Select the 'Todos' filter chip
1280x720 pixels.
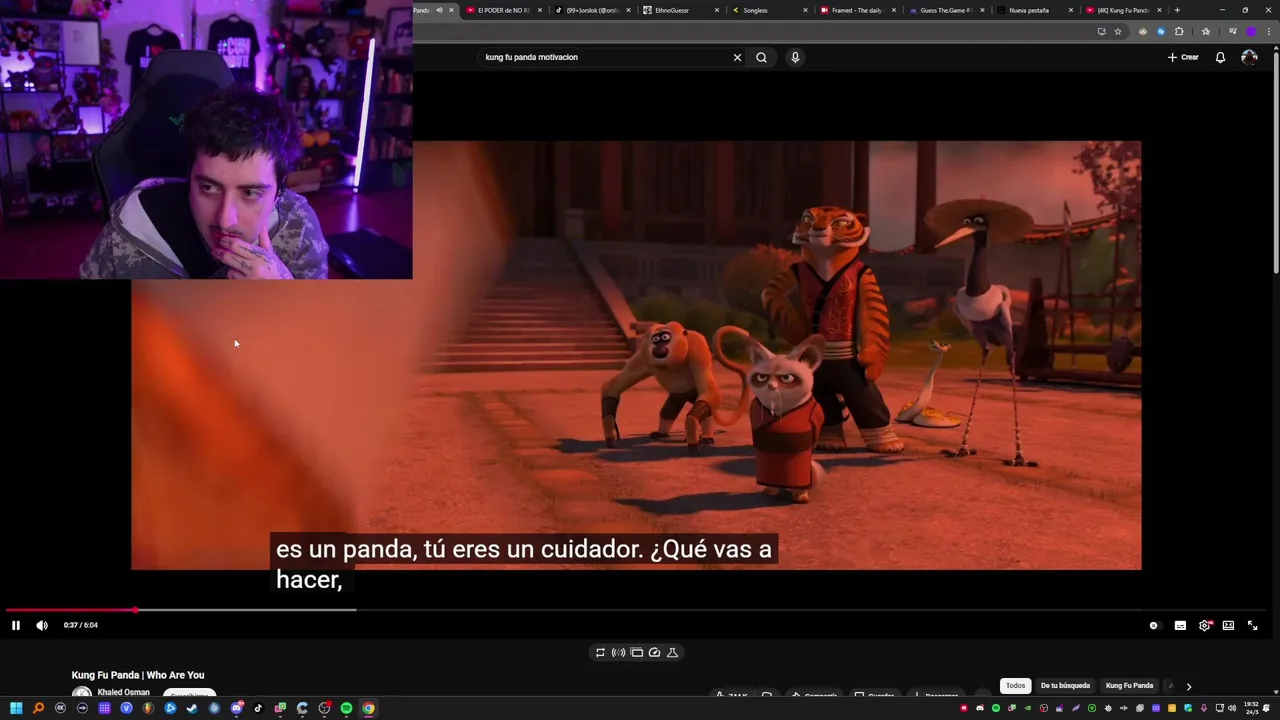coord(1015,686)
